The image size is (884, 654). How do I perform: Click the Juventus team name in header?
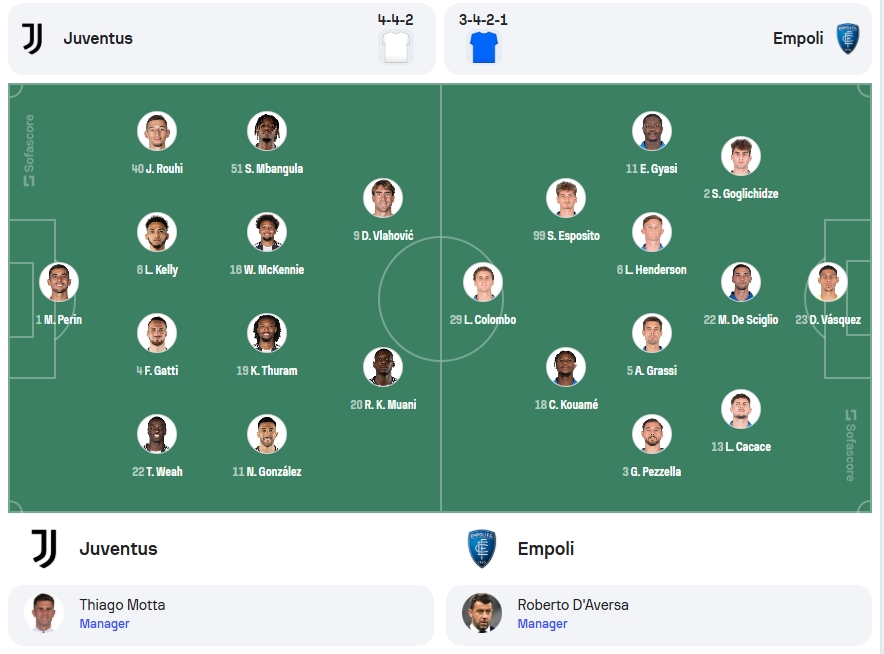click(x=98, y=38)
